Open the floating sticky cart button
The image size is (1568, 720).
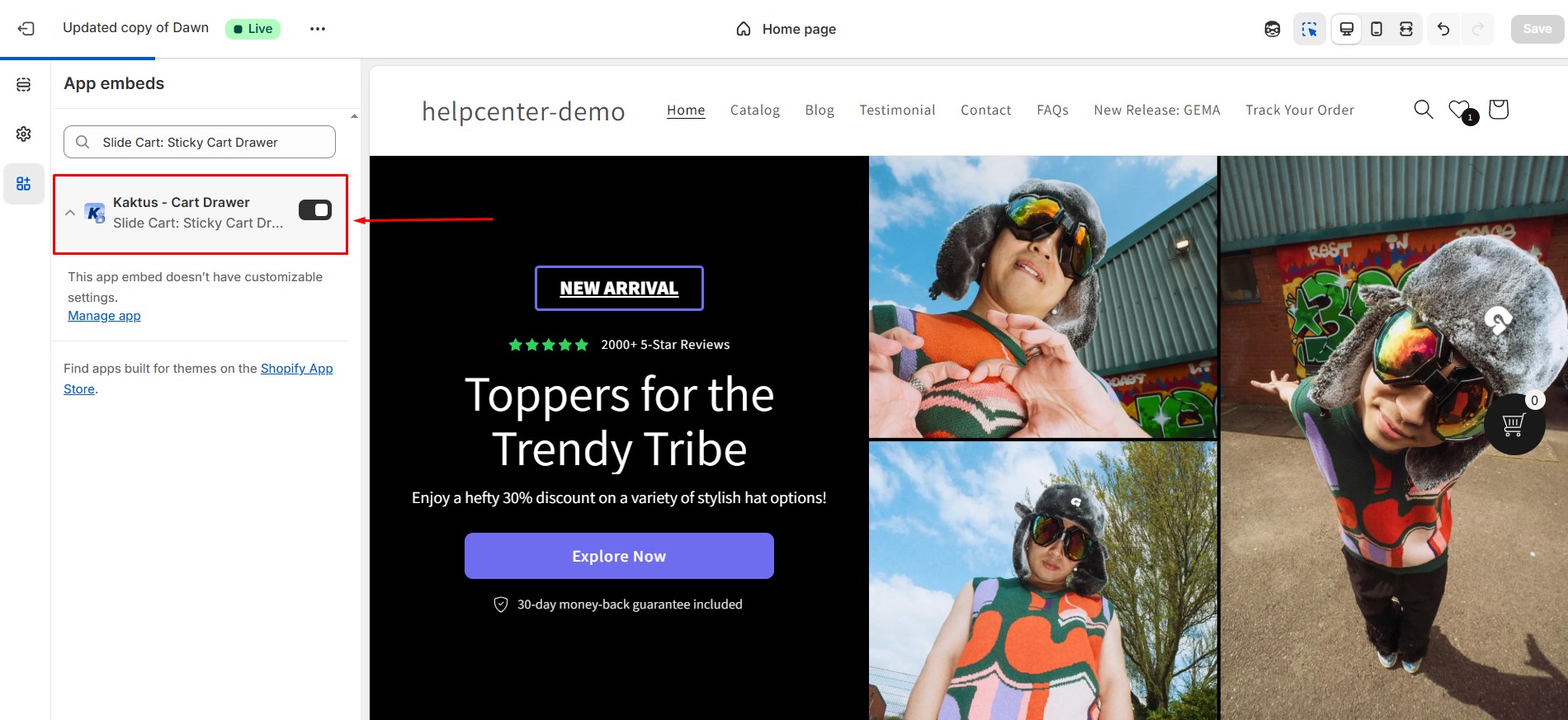tap(1514, 424)
